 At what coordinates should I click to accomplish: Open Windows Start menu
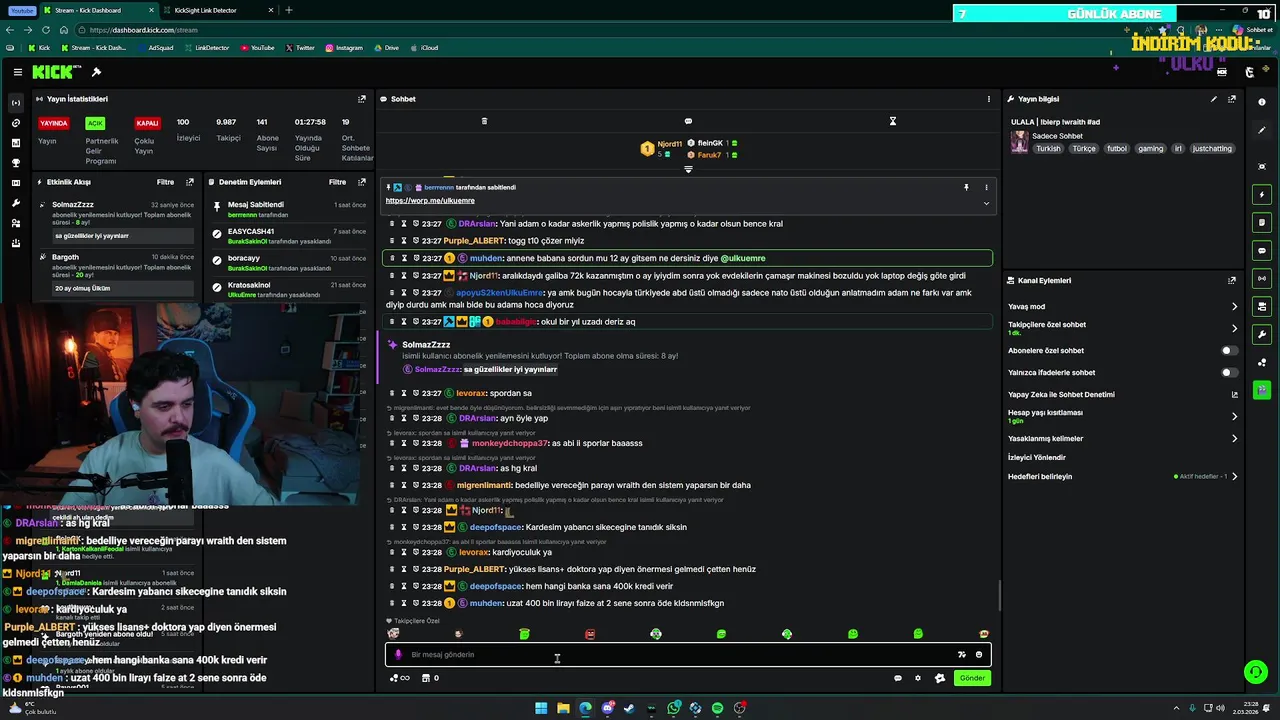[541, 708]
